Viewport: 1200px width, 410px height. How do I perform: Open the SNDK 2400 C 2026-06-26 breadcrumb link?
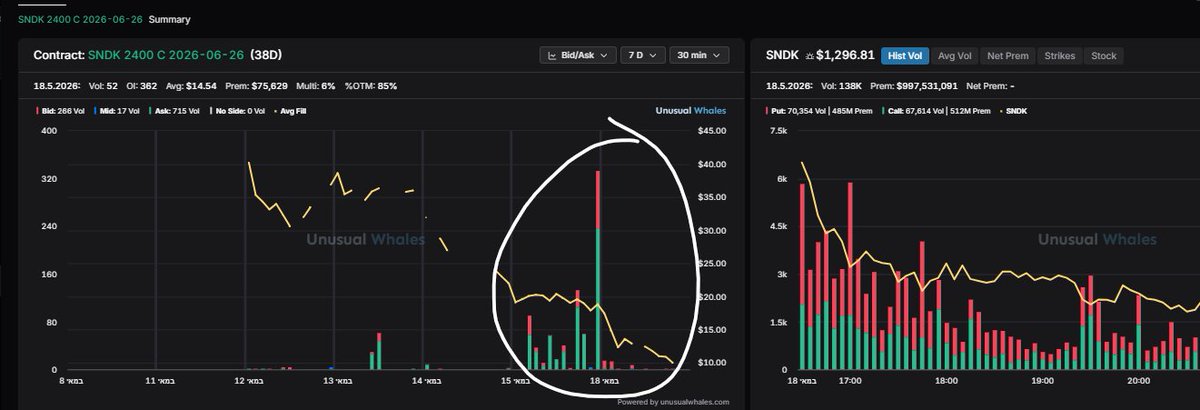click(80, 19)
